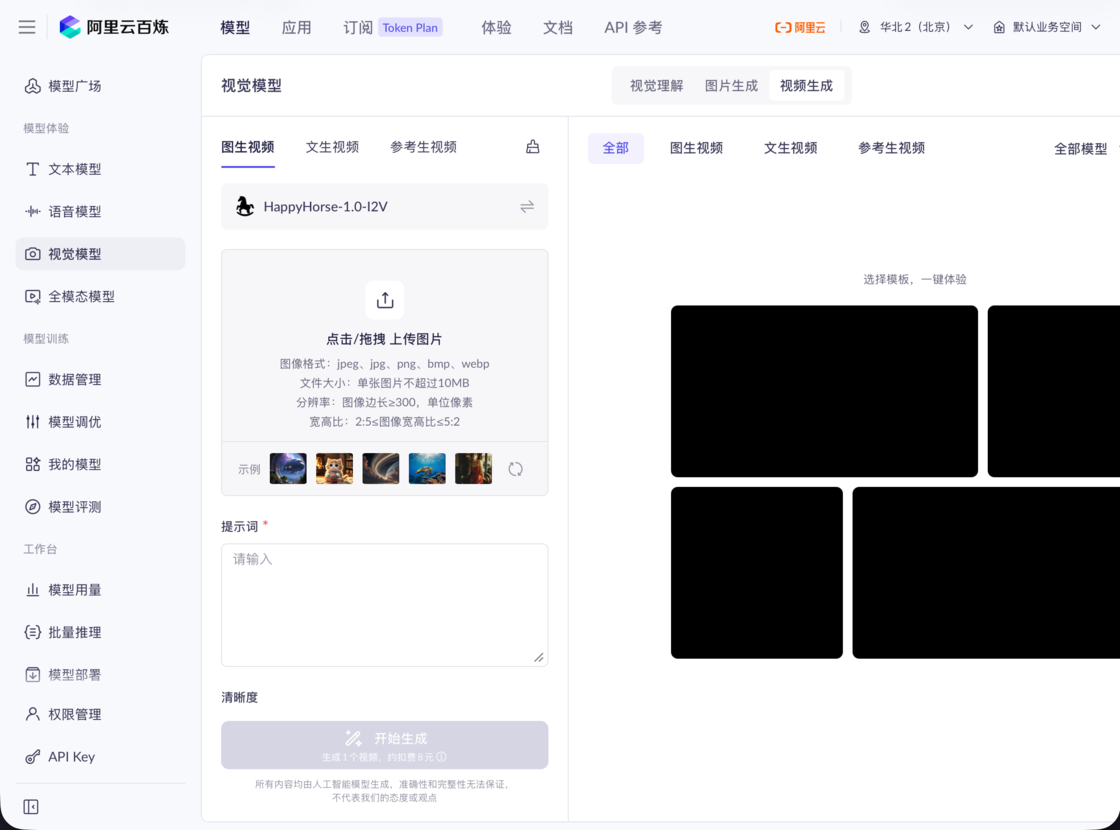Click the 开始生成 button
Image resolution: width=1120 pixels, height=830 pixels.
(385, 745)
